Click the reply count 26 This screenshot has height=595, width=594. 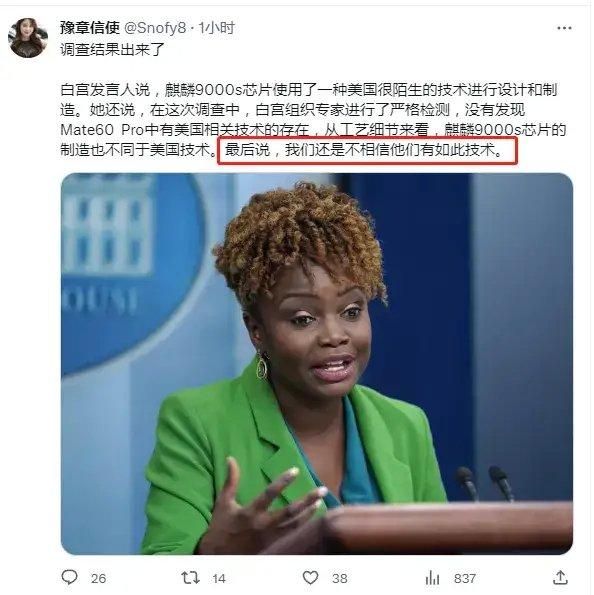(98, 578)
